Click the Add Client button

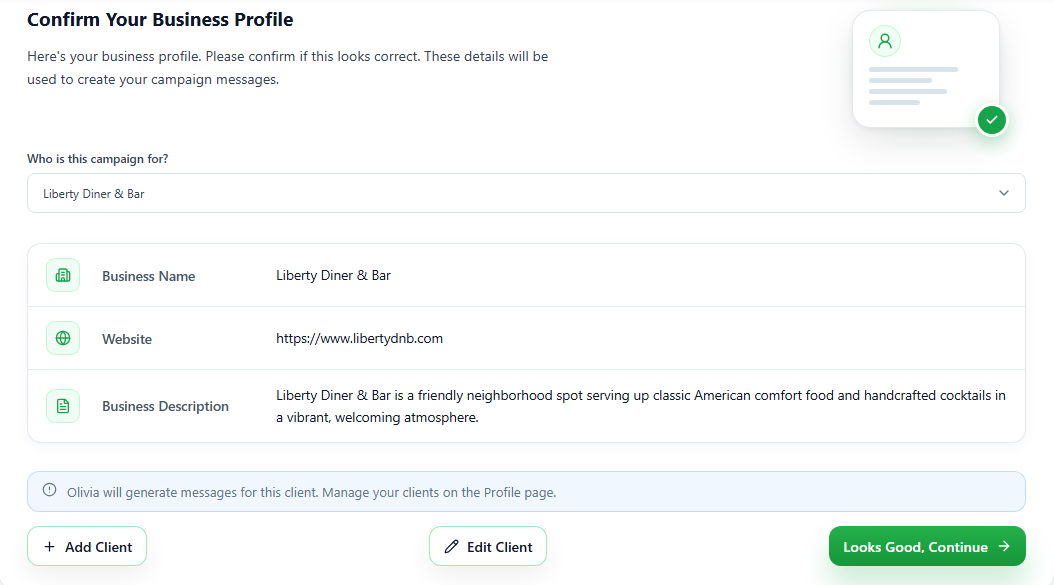pyautogui.click(x=87, y=546)
